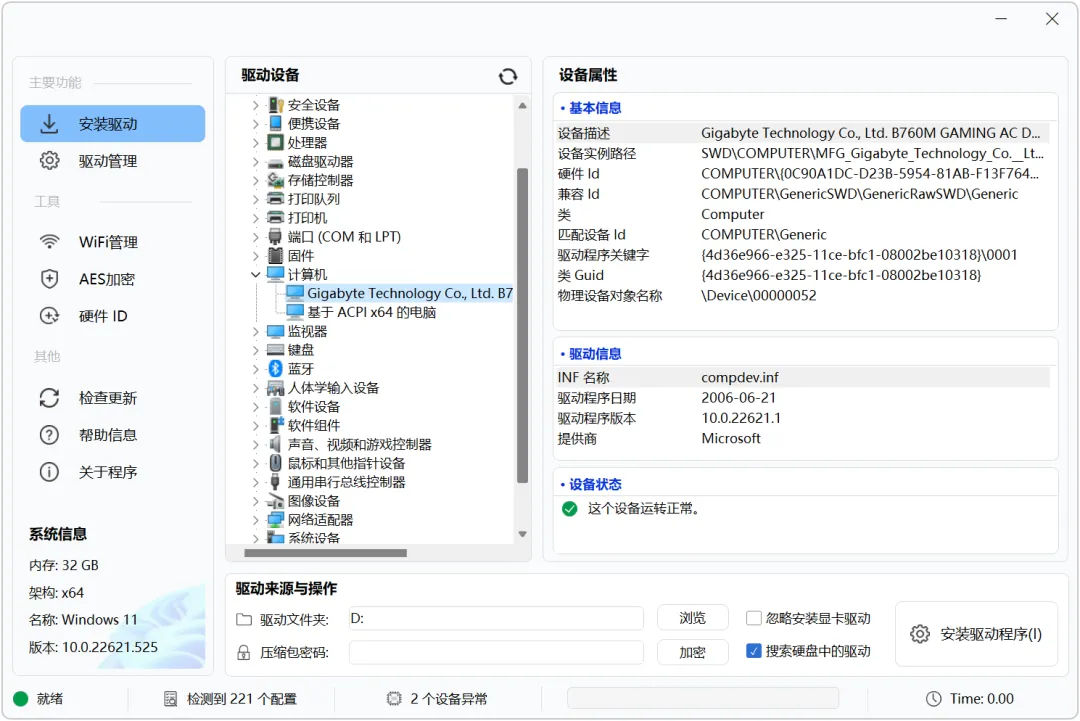Select the 设备描述 property row
The height and width of the screenshot is (721, 1080).
click(x=803, y=133)
